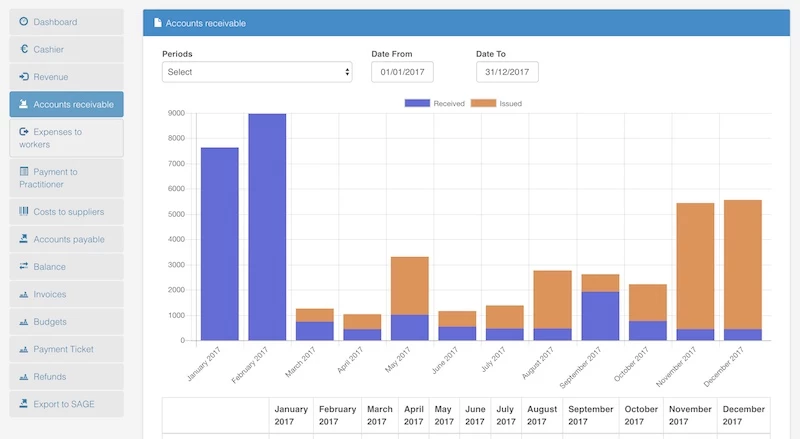This screenshot has height=439, width=800.
Task: Select Export to SAGE option
Action: [x=67, y=404]
